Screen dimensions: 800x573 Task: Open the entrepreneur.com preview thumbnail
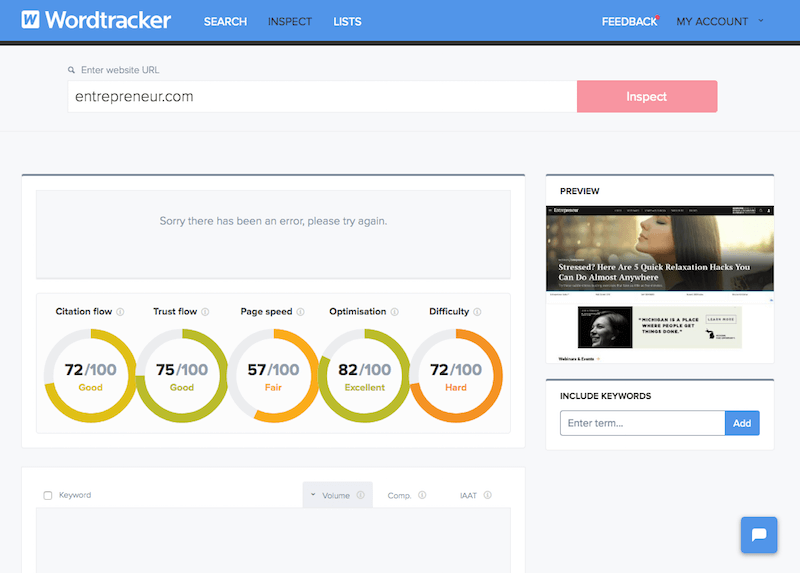tap(660, 284)
